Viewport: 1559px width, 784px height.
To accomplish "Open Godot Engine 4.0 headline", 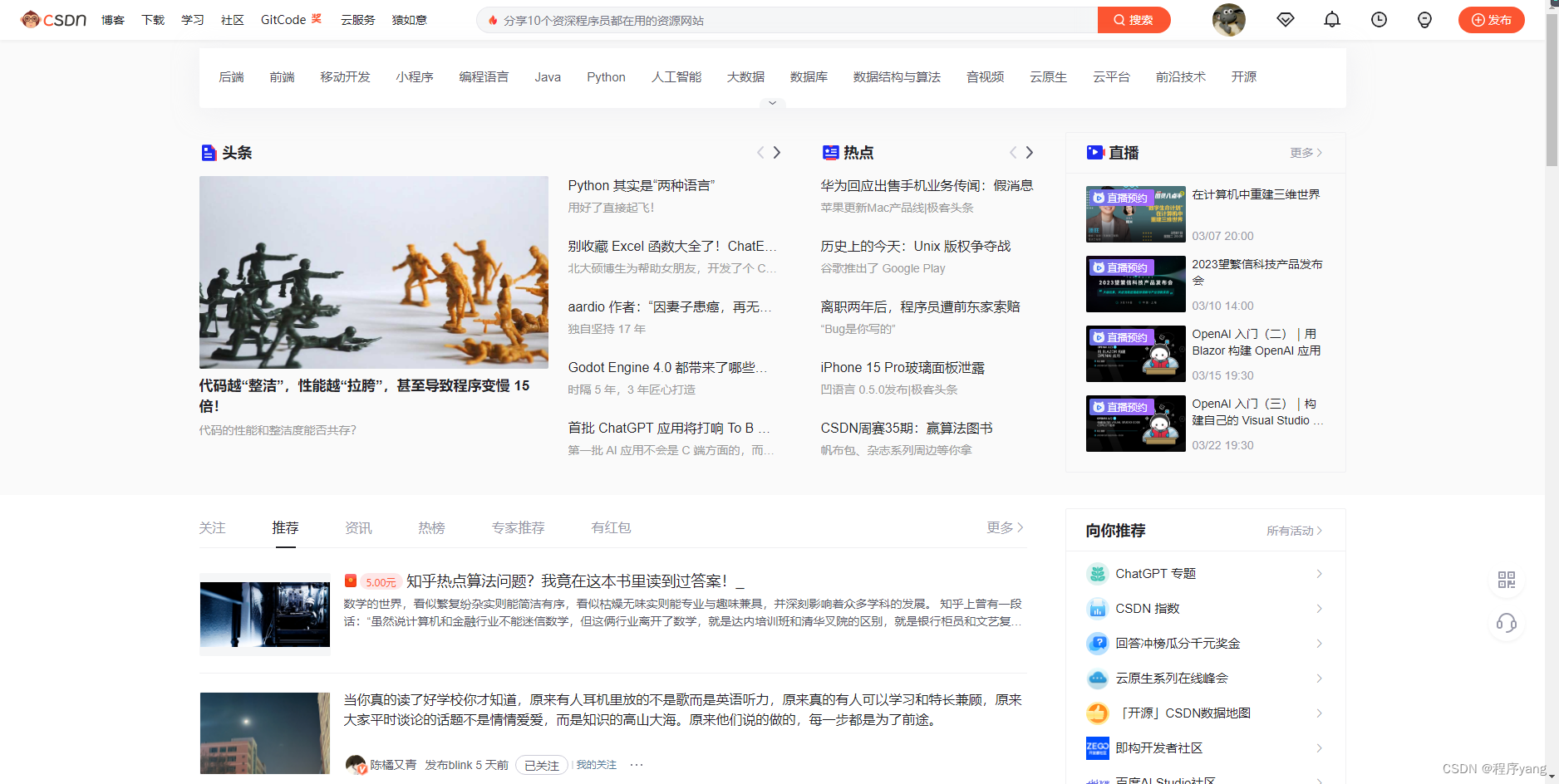I will (x=667, y=367).
